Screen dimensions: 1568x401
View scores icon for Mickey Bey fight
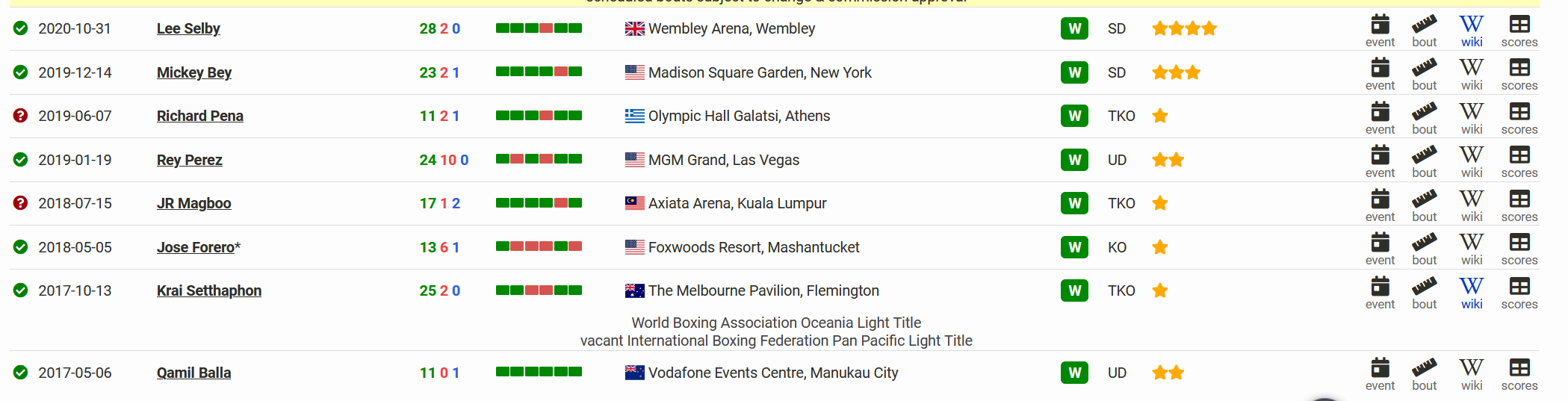(x=1519, y=75)
